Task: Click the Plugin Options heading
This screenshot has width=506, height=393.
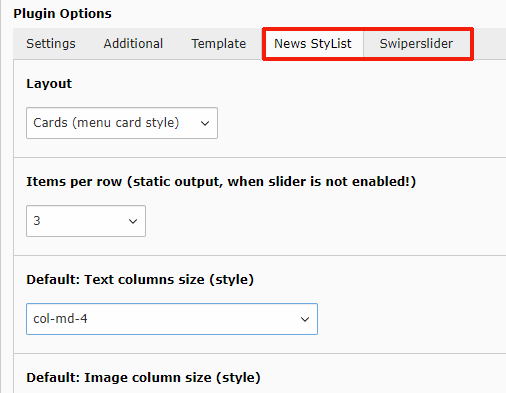Action: (62, 14)
